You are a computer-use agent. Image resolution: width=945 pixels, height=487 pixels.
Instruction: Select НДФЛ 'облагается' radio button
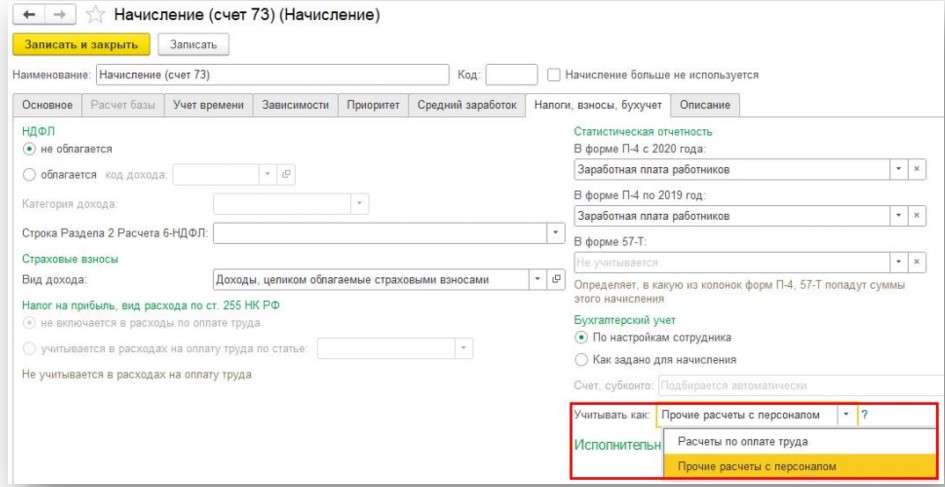[29, 174]
